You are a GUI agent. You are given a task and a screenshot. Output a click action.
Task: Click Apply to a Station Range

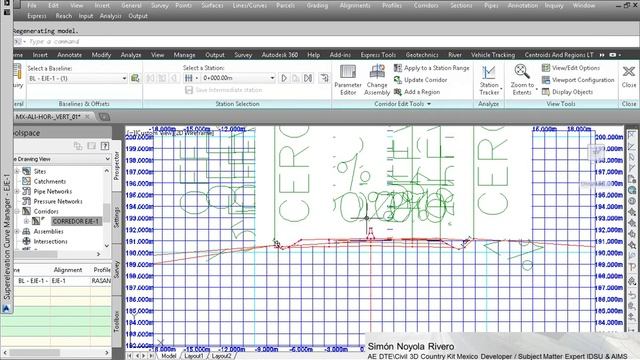[x=431, y=68]
